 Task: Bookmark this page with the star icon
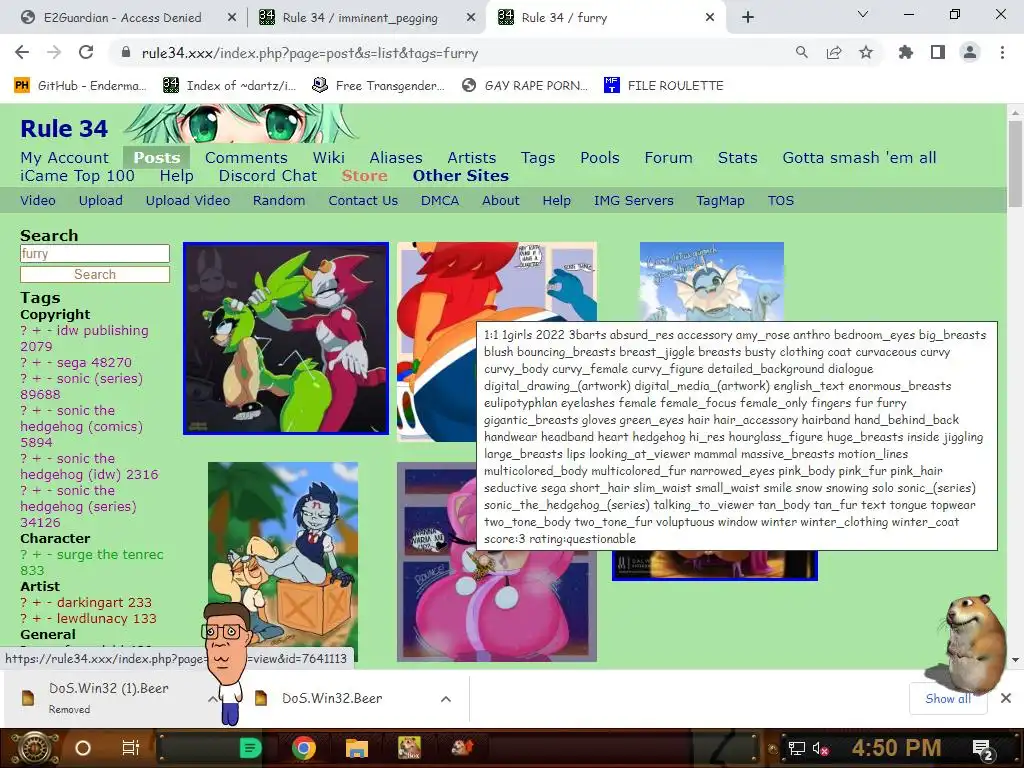(866, 53)
